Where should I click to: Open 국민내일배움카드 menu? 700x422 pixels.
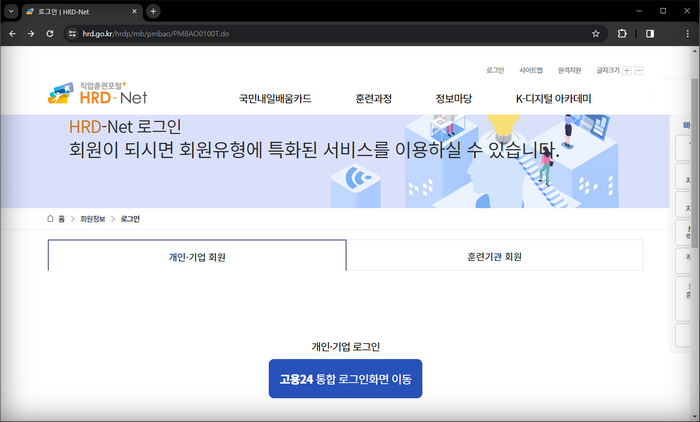point(275,99)
